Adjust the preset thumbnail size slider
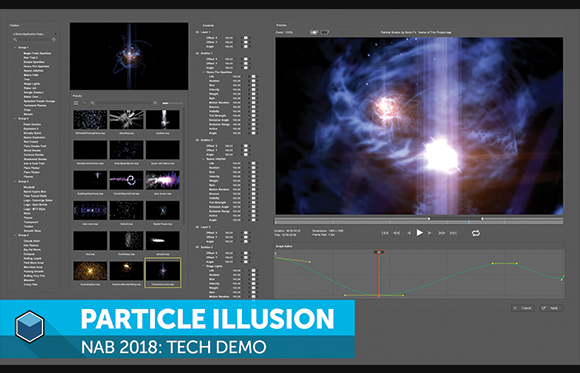This screenshot has width=580, height=373. (172, 103)
